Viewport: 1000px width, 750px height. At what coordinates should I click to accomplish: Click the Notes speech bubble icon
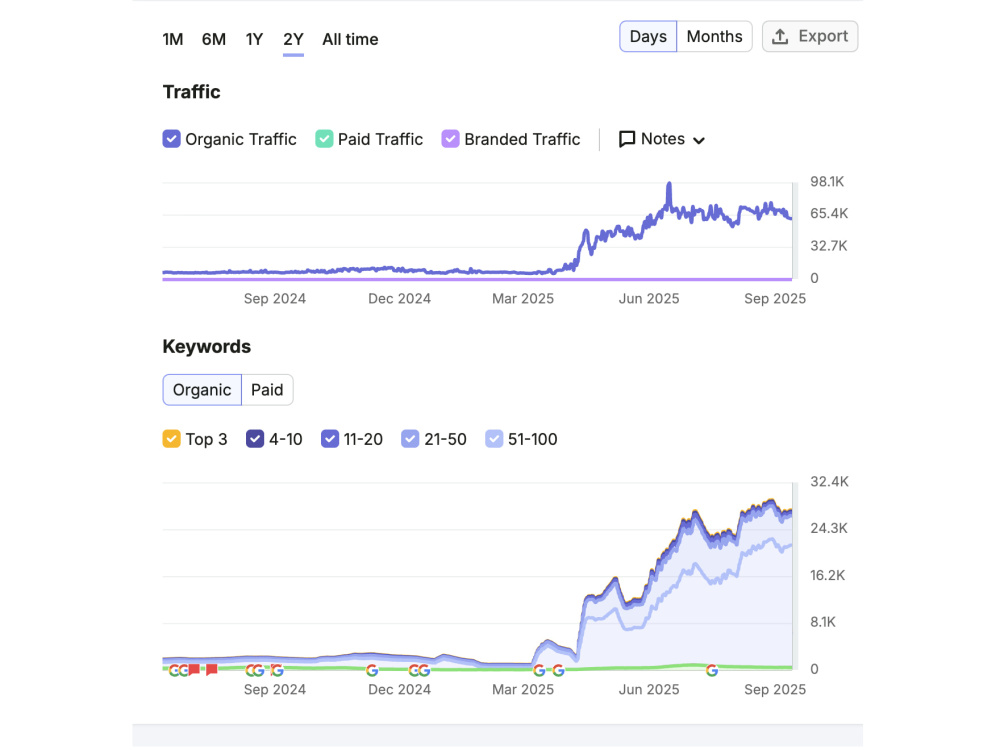[x=627, y=139]
